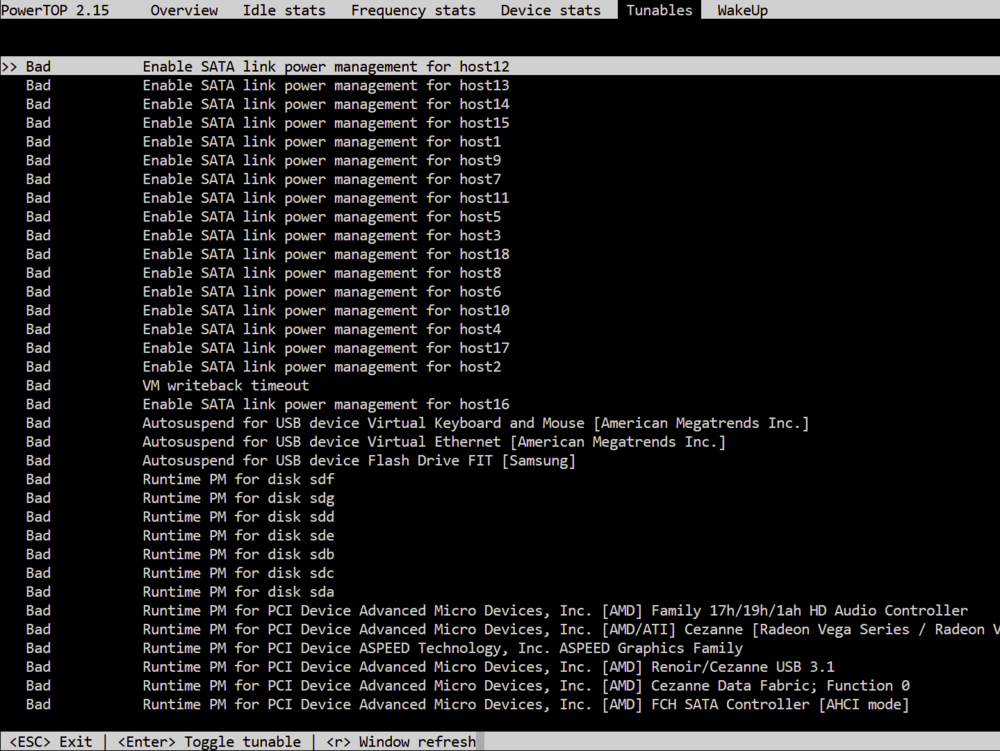Select Runtime PM for Cezanne Data Fabric

tap(526, 686)
